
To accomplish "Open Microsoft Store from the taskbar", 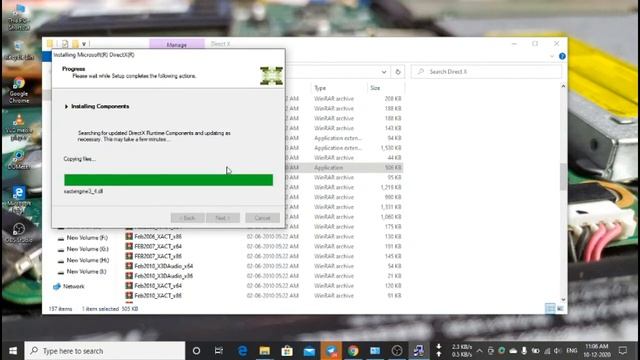I will click(287, 351).
